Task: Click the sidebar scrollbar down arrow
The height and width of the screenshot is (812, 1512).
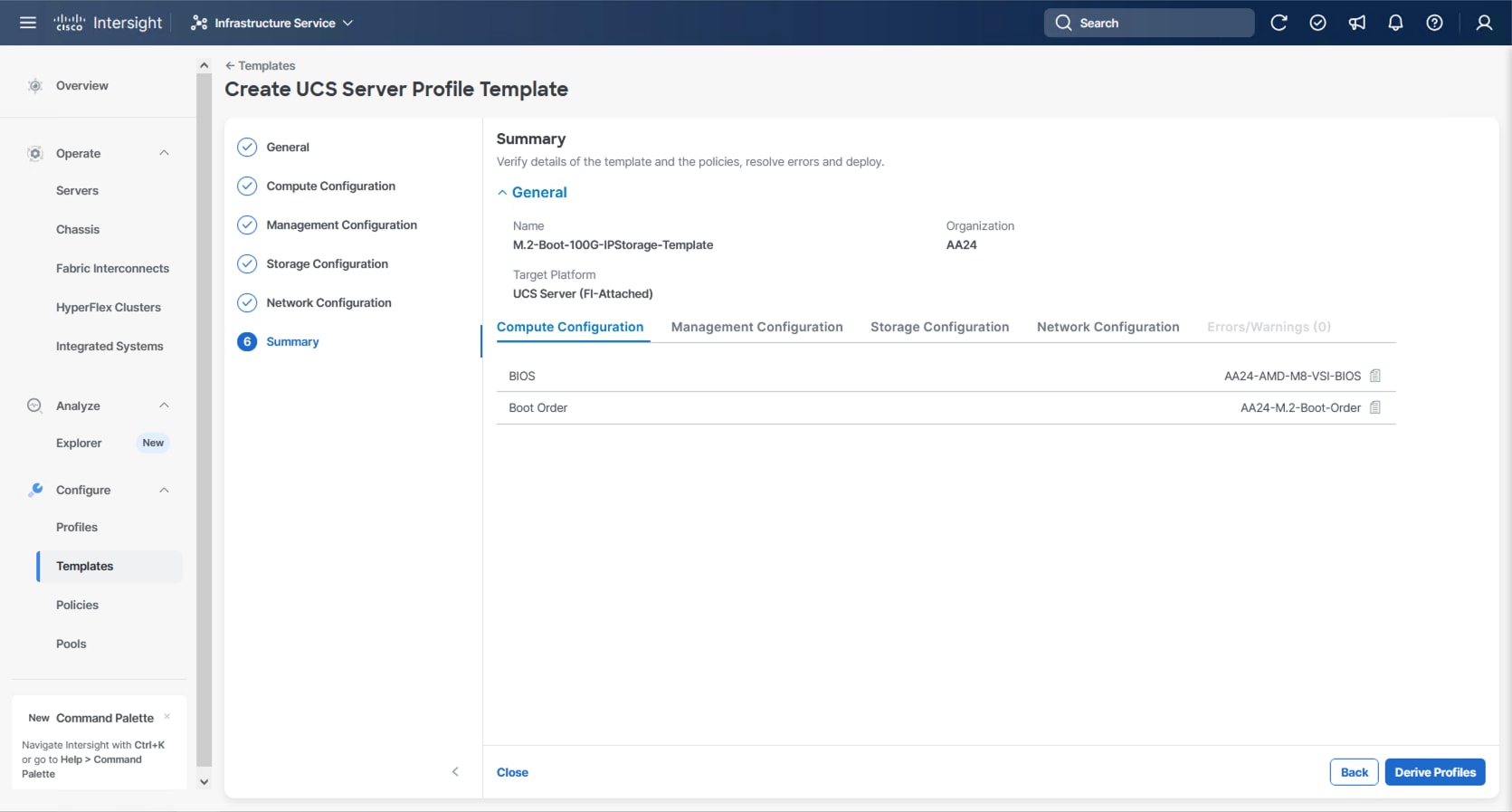Action: click(204, 782)
